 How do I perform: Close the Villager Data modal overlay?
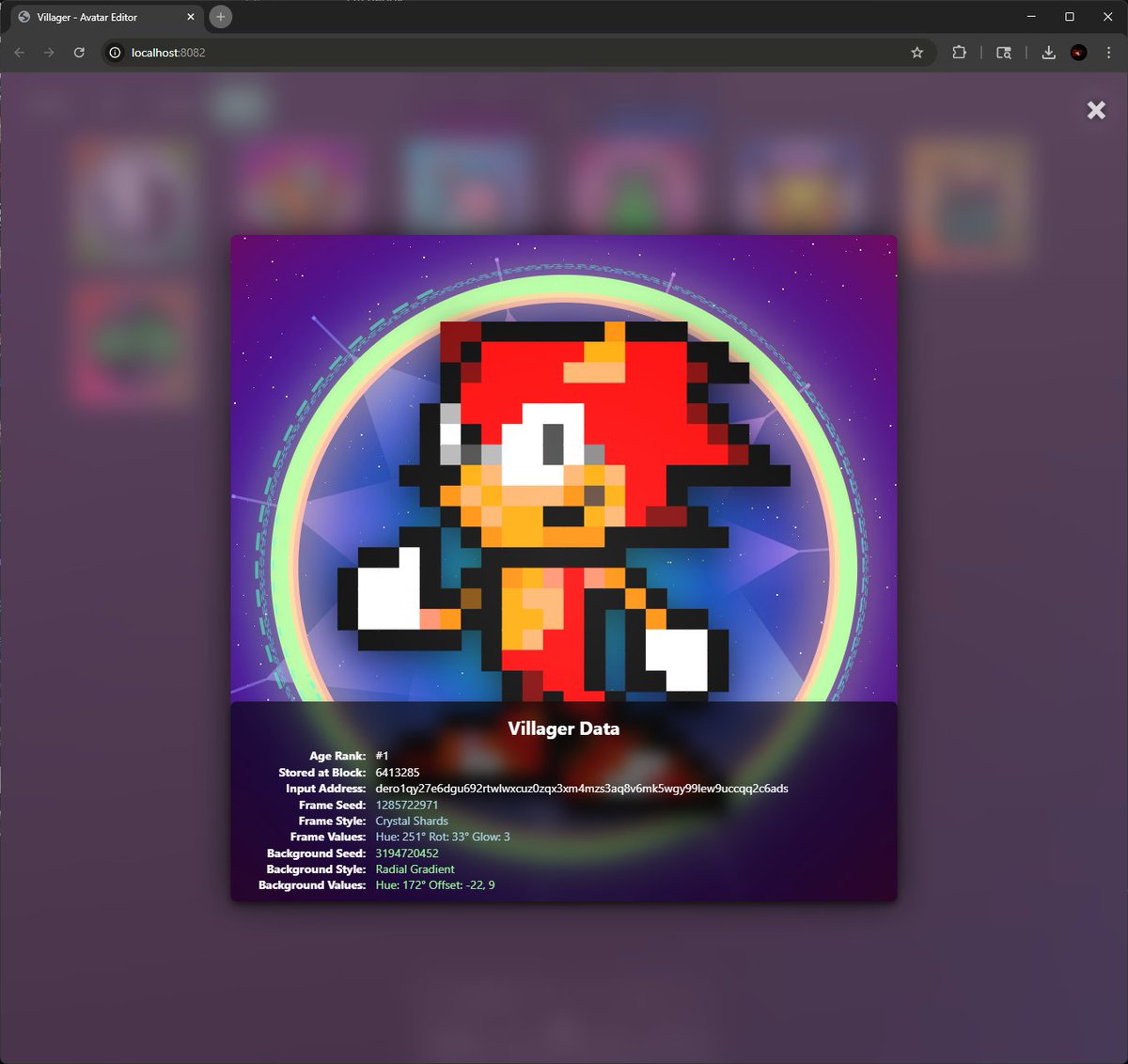coord(1096,110)
